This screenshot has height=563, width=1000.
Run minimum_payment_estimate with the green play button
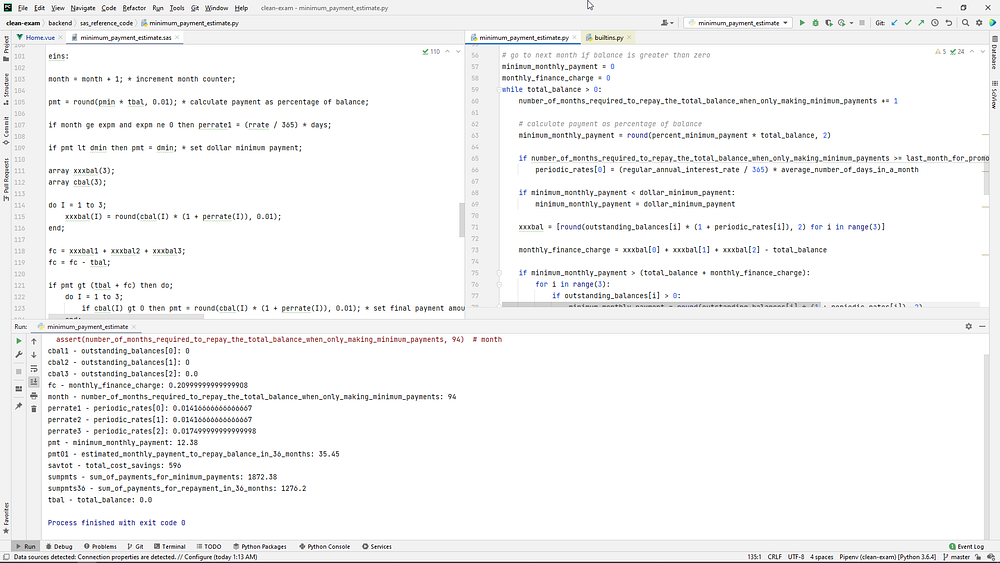pyautogui.click(x=802, y=22)
